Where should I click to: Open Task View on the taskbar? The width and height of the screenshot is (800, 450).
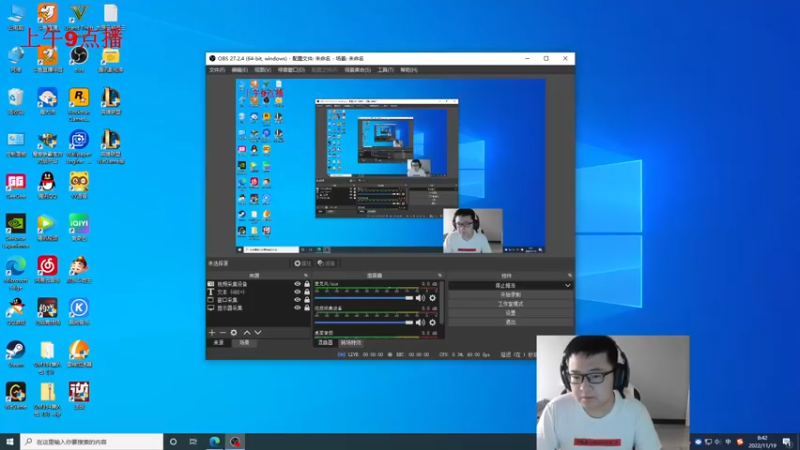[193, 442]
